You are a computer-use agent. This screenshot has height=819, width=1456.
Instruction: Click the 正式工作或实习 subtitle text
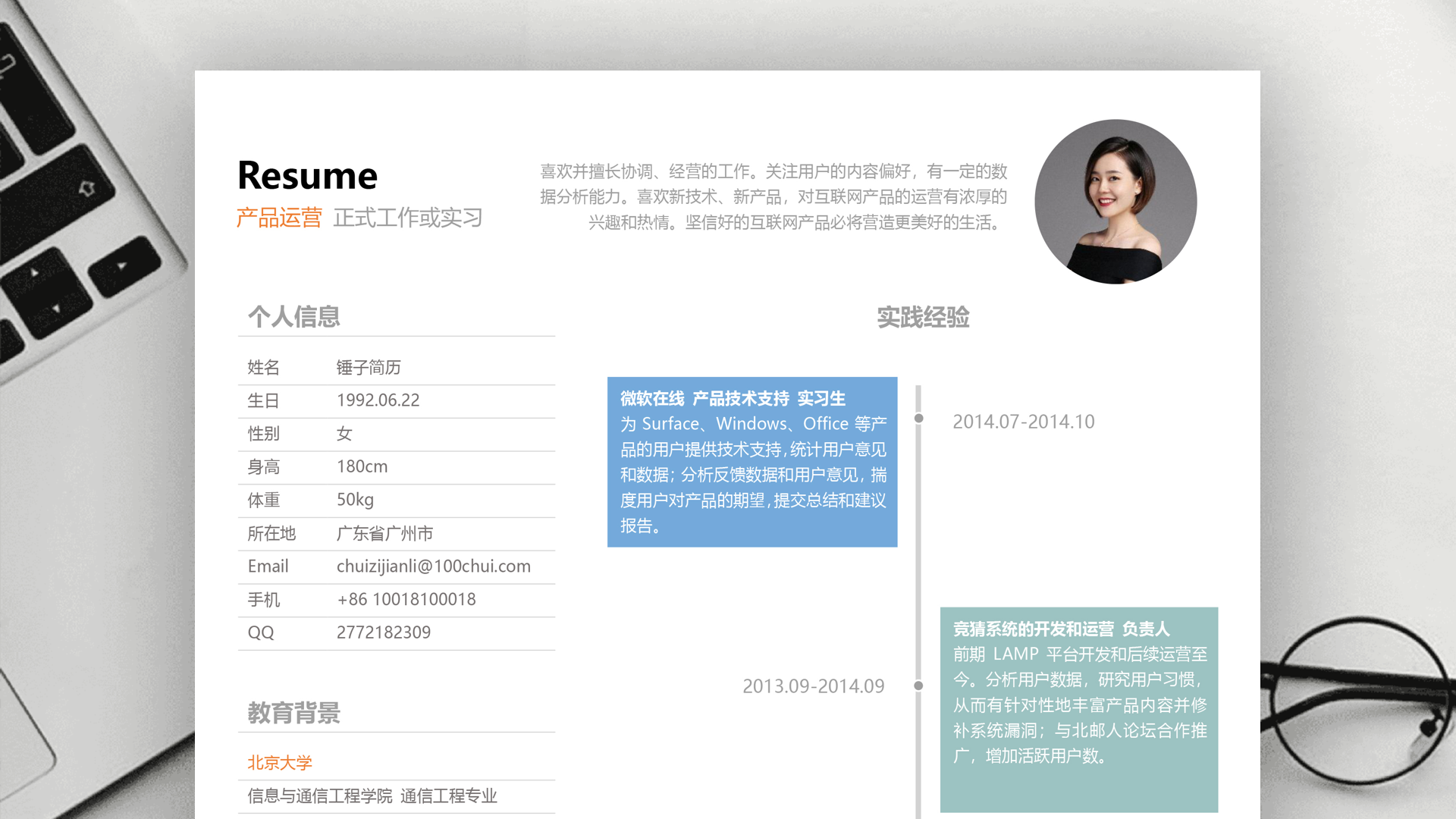click(408, 218)
